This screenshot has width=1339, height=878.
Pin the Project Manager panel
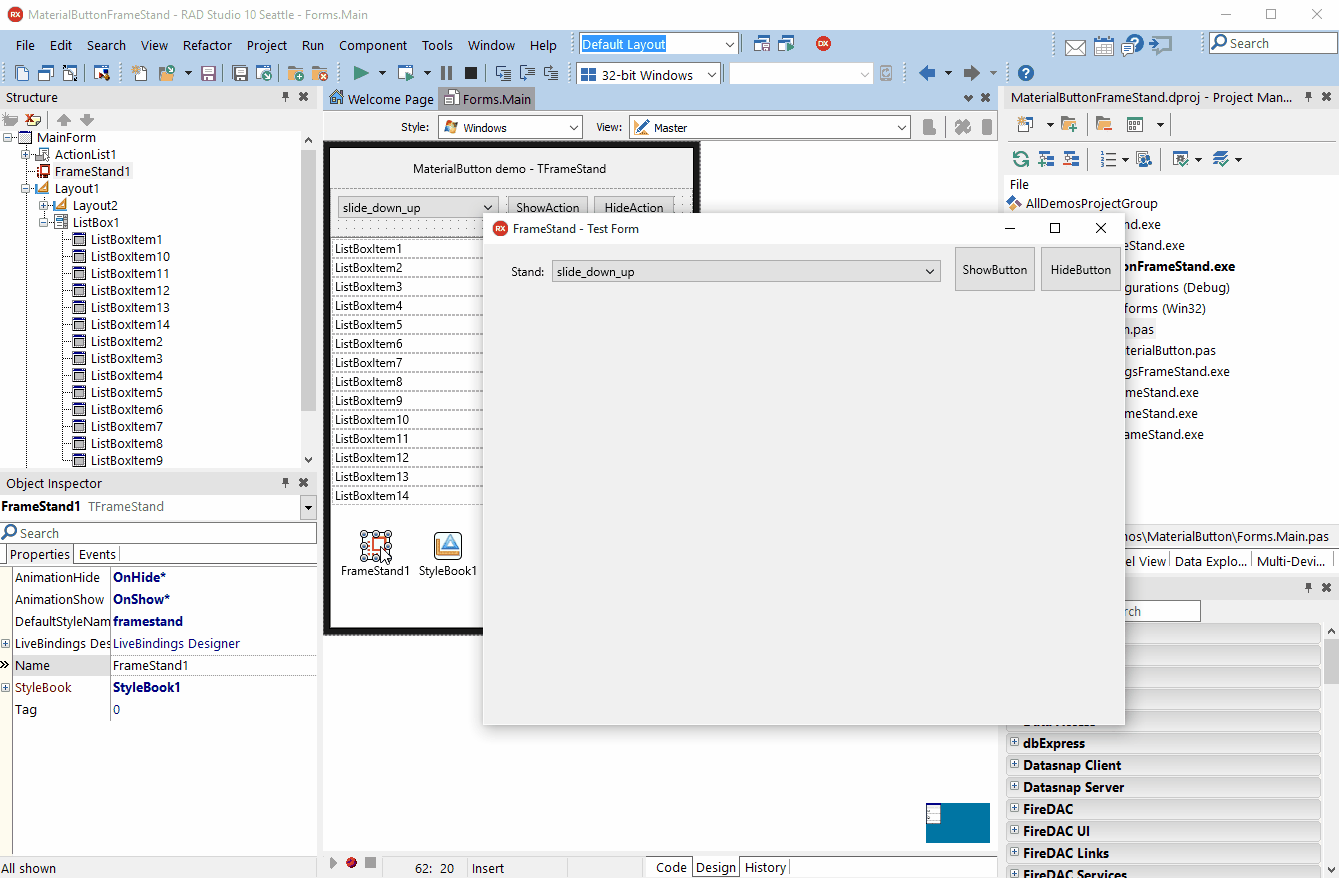pyautogui.click(x=1308, y=97)
